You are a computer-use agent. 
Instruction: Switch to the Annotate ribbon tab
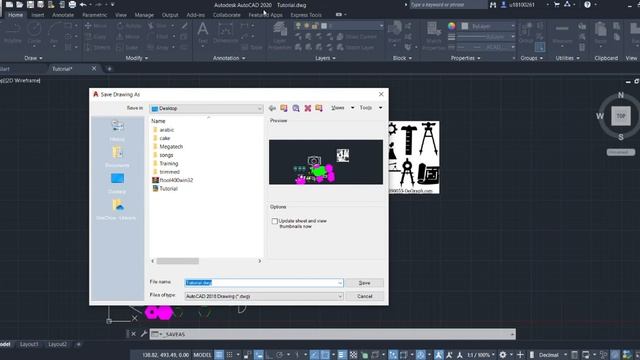point(63,15)
